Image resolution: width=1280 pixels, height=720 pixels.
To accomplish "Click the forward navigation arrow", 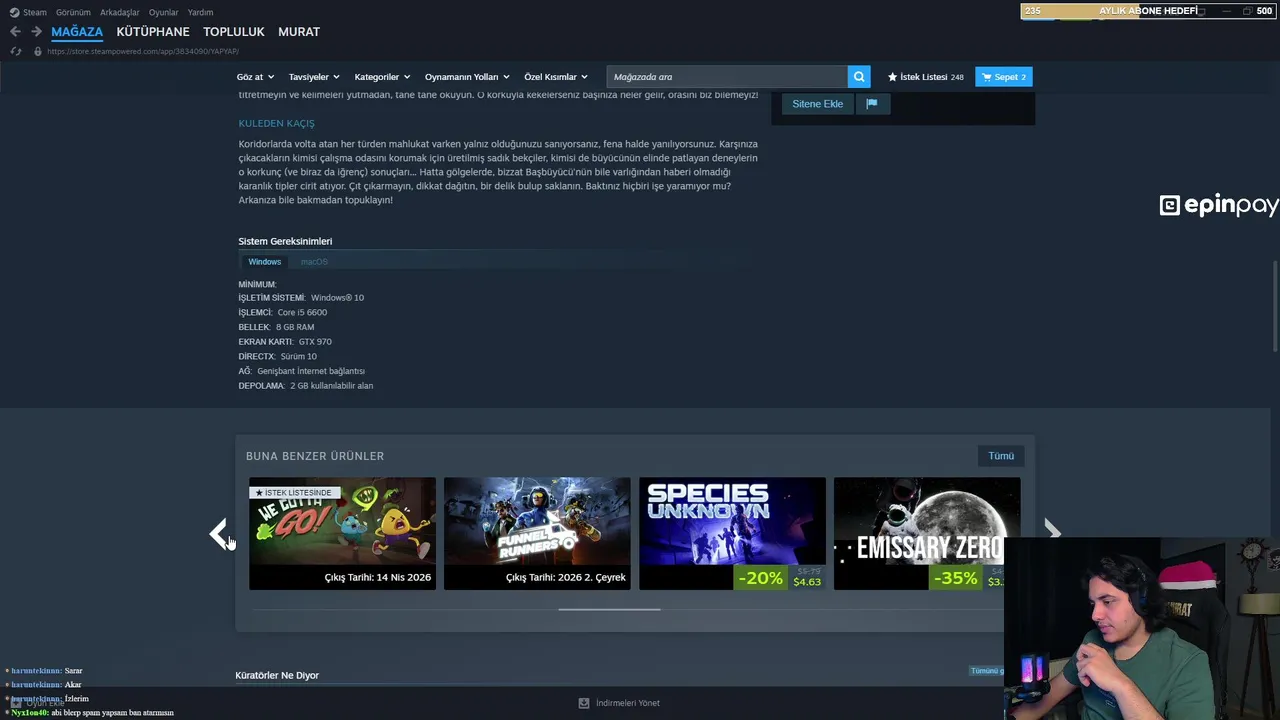I will pyautogui.click(x=36, y=32).
